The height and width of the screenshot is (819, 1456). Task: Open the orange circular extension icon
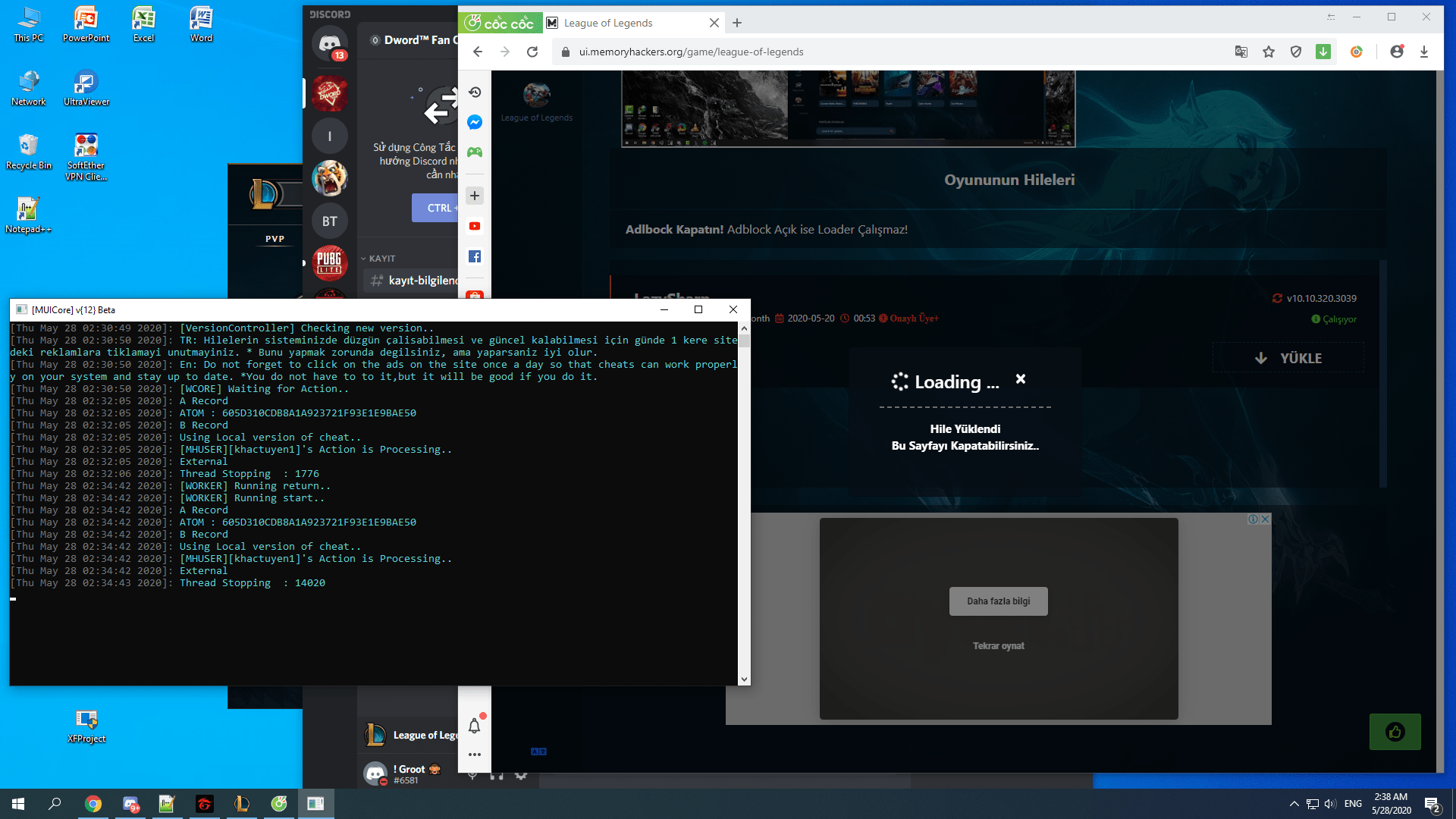(x=1357, y=52)
